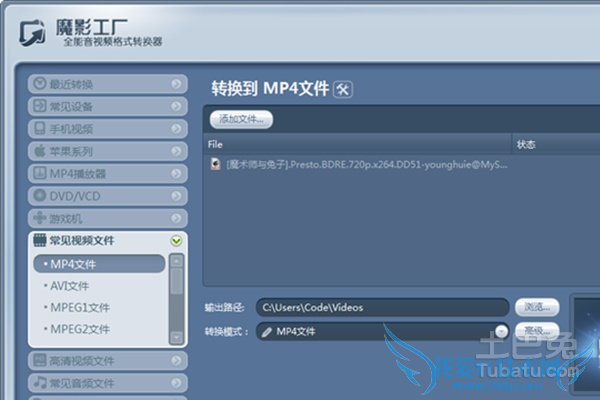The width and height of the screenshot is (600, 400).
Task: Expand the 常见设备 category arrow
Action: pos(176,106)
